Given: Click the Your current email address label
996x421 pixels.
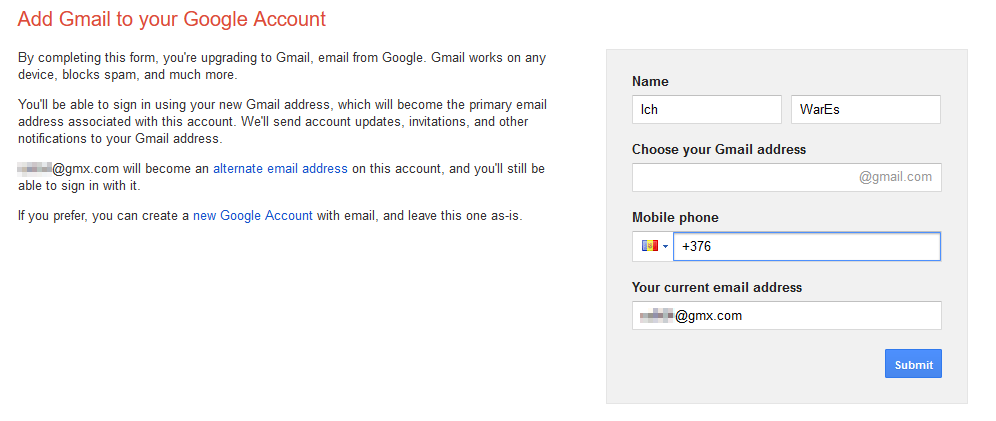Looking at the screenshot, I should 716,287.
